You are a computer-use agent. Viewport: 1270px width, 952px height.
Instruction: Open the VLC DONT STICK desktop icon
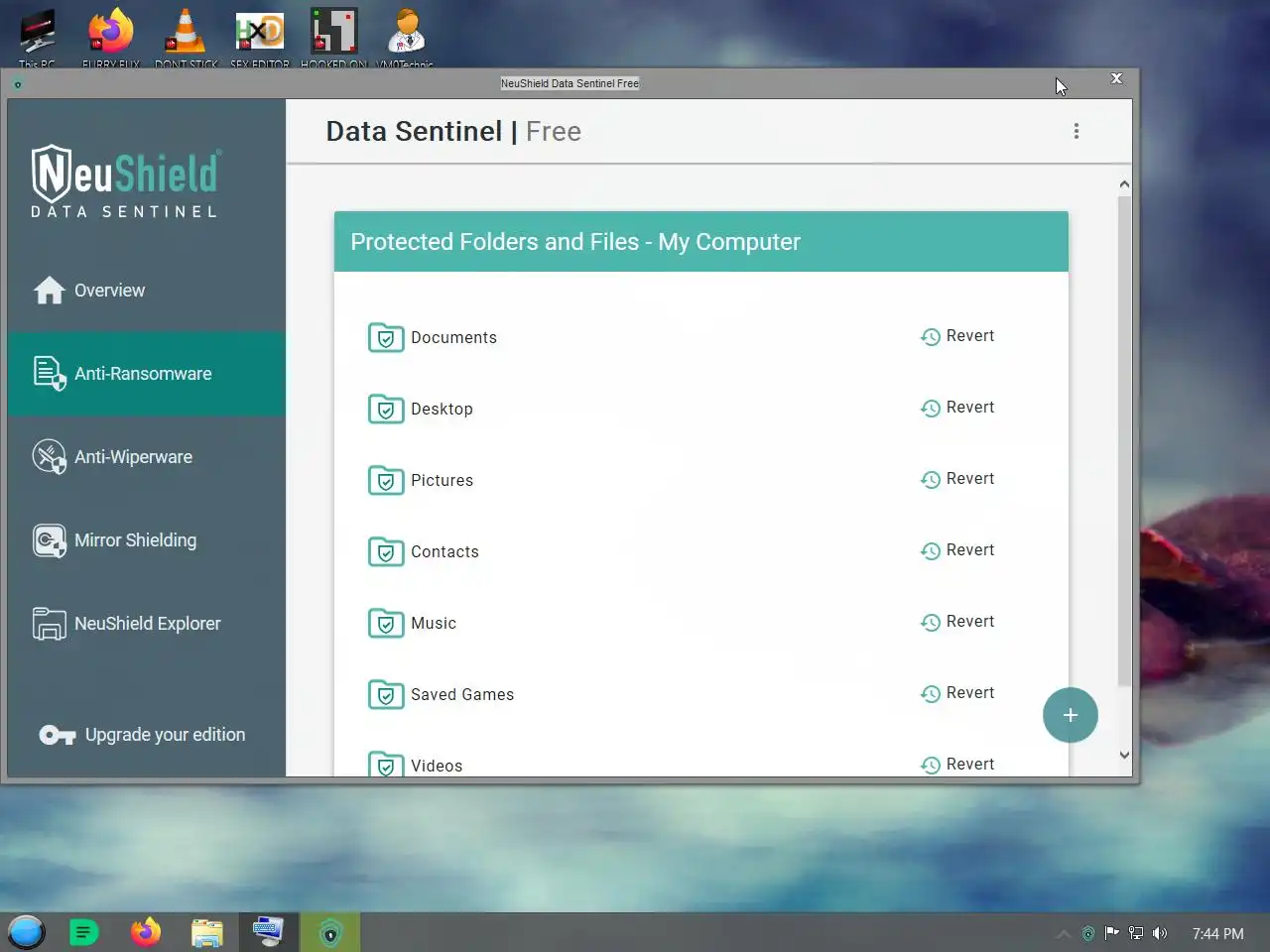tap(186, 38)
